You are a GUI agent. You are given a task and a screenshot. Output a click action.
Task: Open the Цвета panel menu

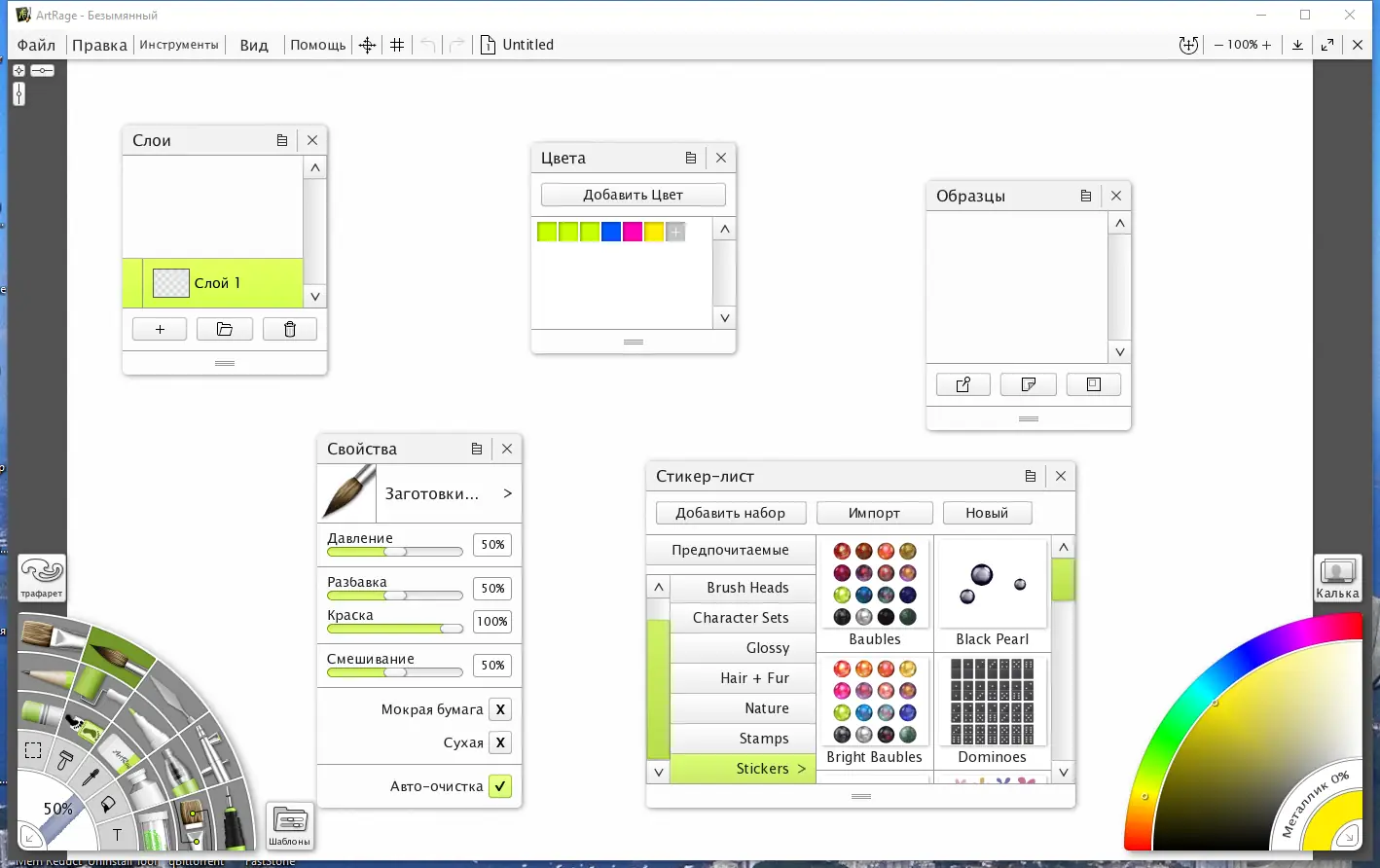point(691,158)
